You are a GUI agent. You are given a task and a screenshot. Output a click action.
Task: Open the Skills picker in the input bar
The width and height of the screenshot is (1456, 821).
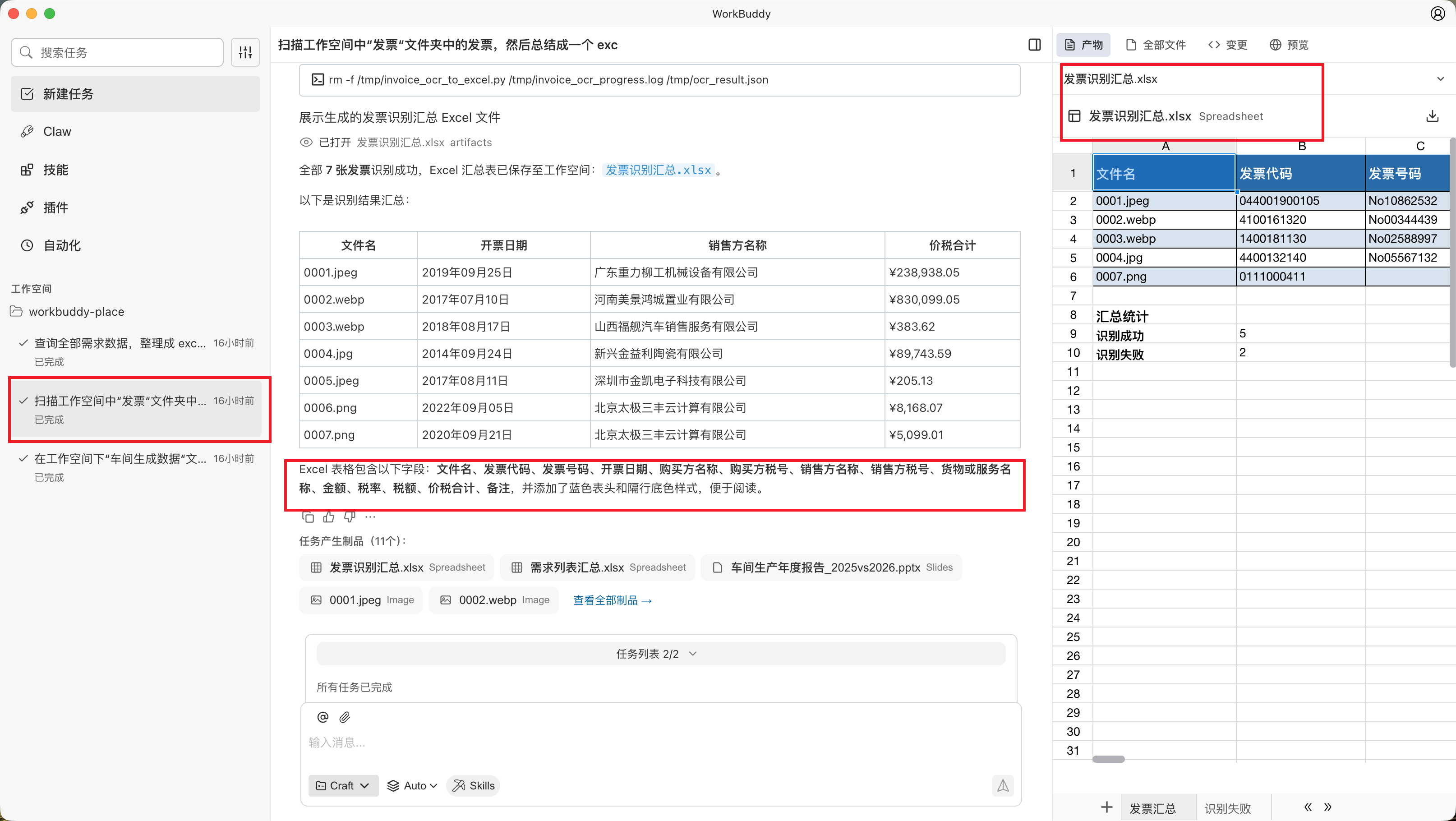pos(473,785)
